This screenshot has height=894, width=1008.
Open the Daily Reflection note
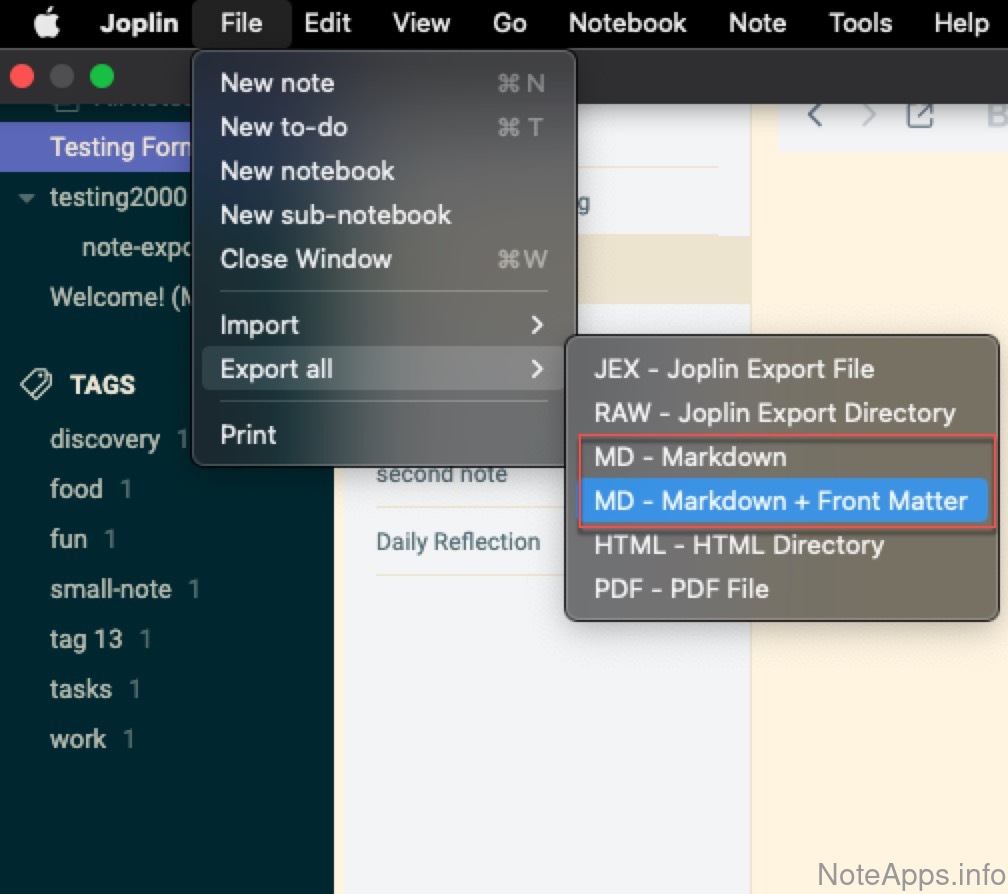point(458,542)
